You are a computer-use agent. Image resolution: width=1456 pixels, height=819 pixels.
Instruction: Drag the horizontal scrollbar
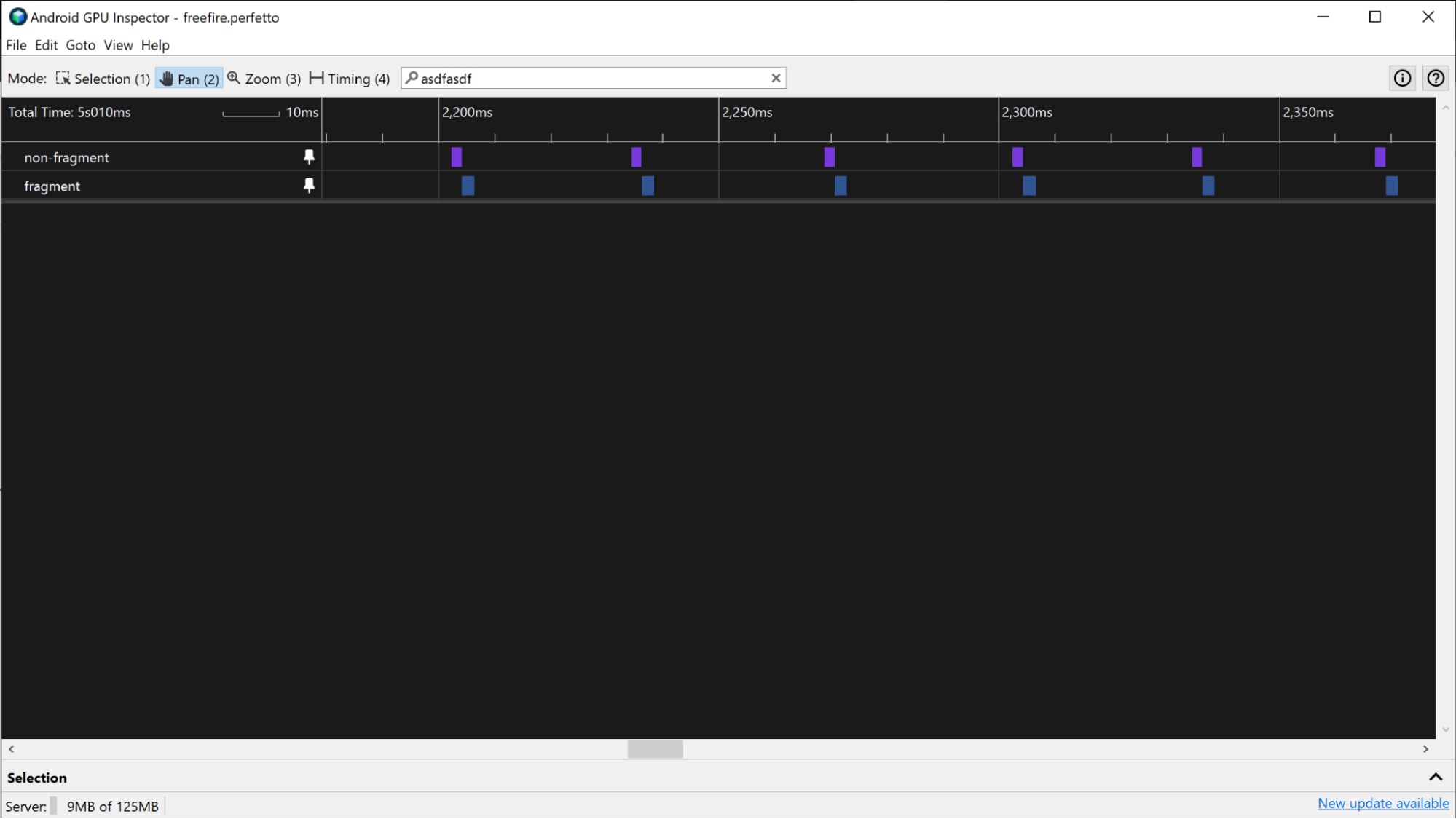(x=656, y=749)
